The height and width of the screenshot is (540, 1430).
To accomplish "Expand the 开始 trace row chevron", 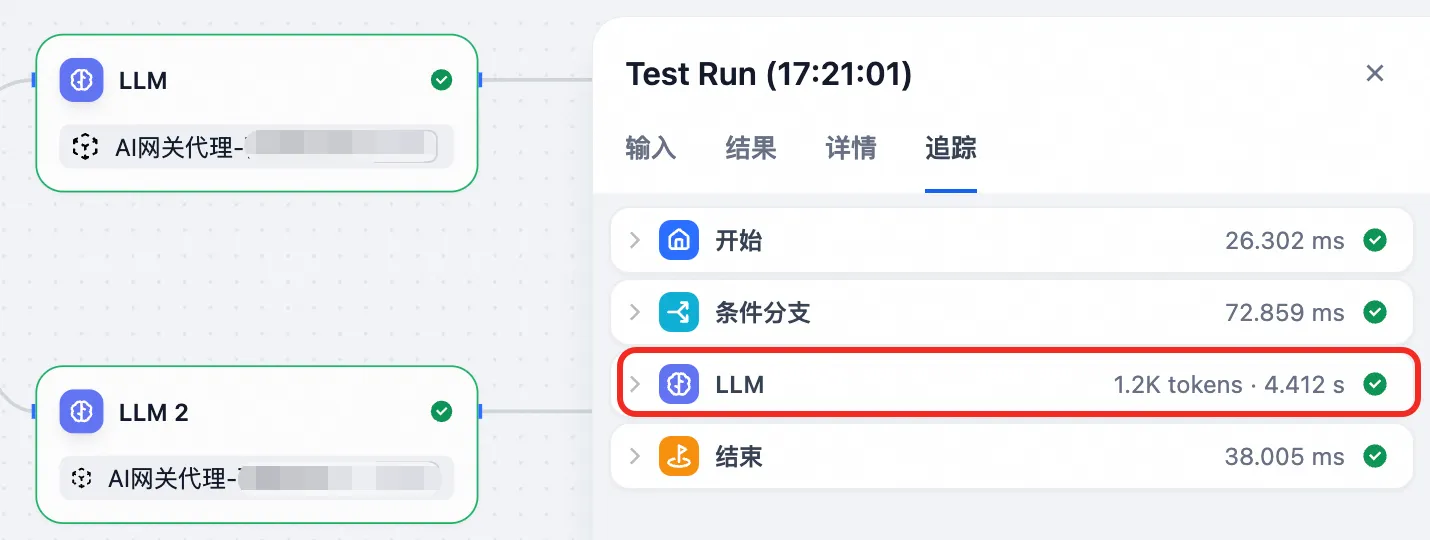I will pyautogui.click(x=634, y=240).
